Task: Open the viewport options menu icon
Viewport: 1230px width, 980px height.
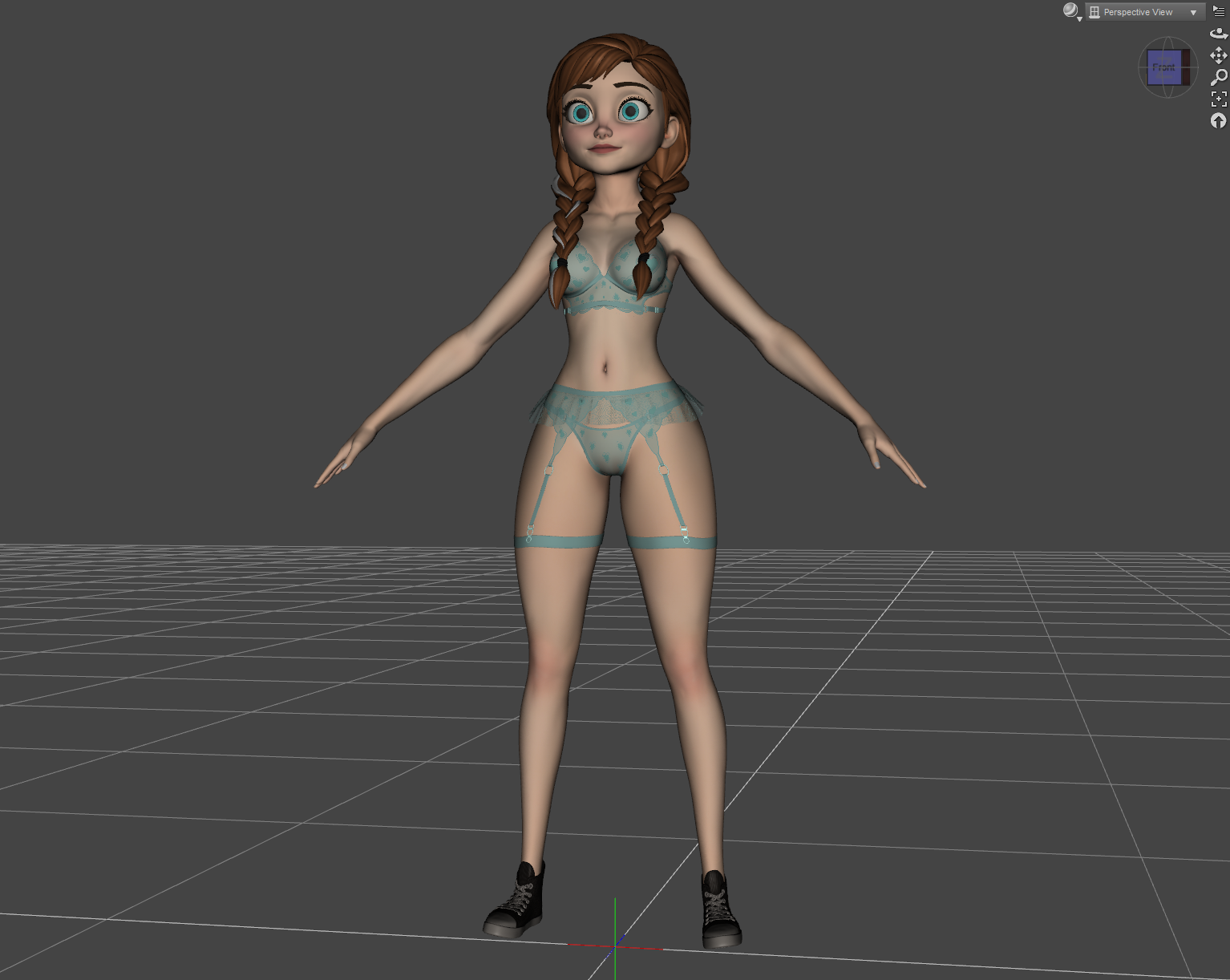Action: [x=1219, y=11]
